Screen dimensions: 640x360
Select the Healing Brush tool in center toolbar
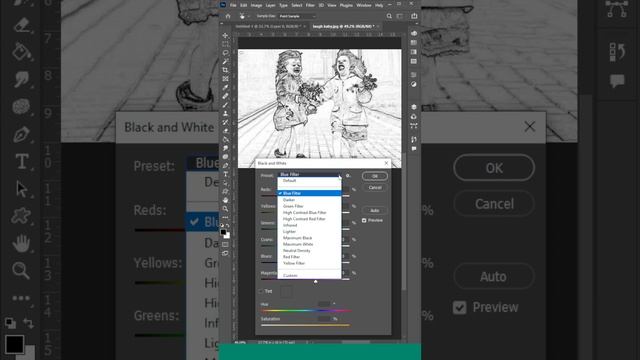click(225, 96)
